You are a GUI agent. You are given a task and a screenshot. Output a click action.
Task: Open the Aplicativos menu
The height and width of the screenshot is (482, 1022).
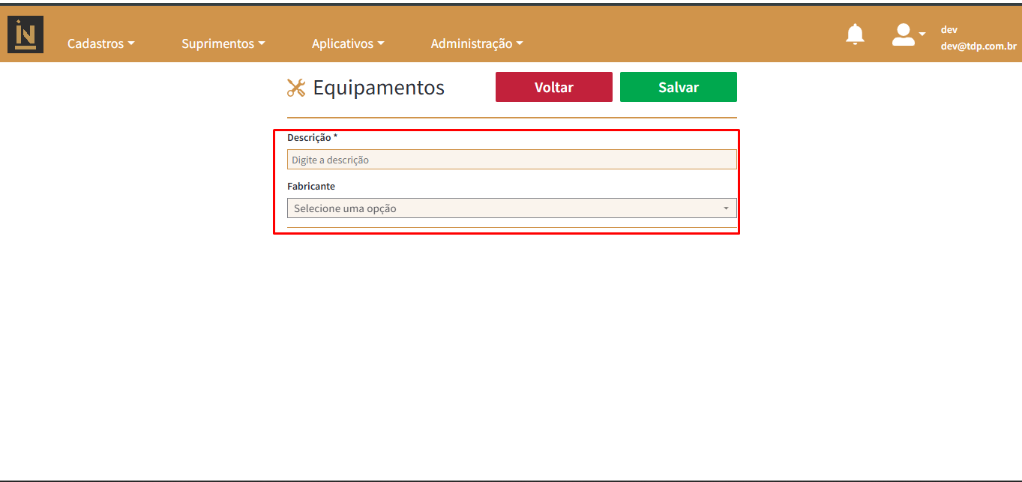pyautogui.click(x=348, y=44)
